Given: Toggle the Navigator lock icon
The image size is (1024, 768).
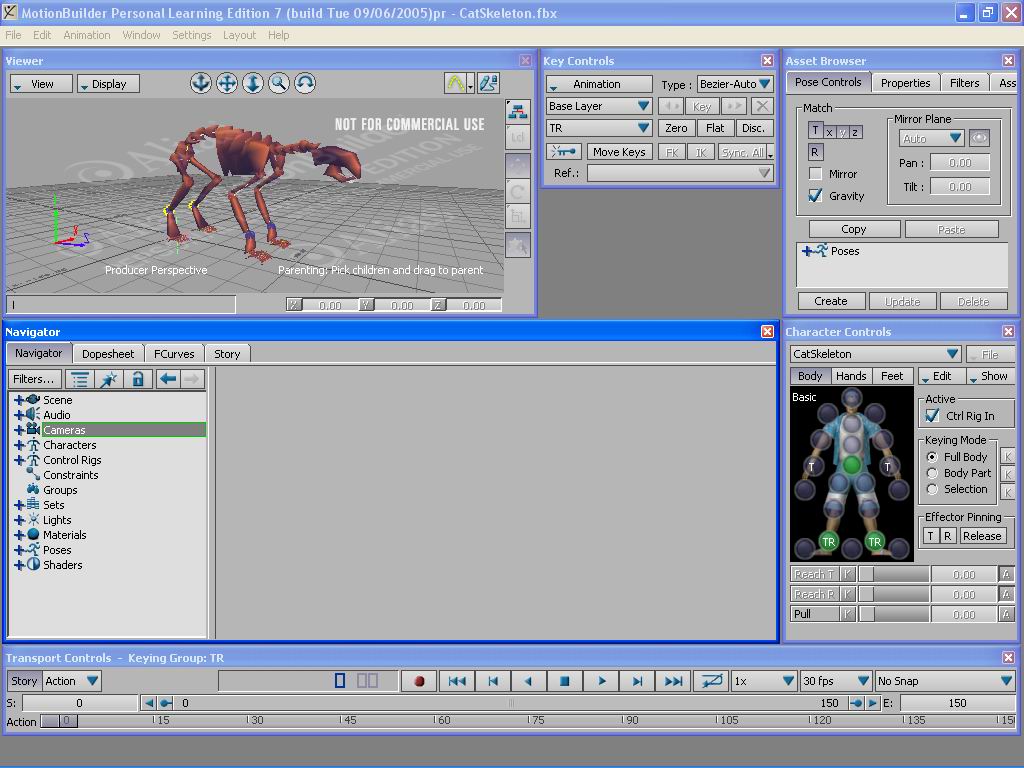Looking at the screenshot, I should (x=138, y=379).
